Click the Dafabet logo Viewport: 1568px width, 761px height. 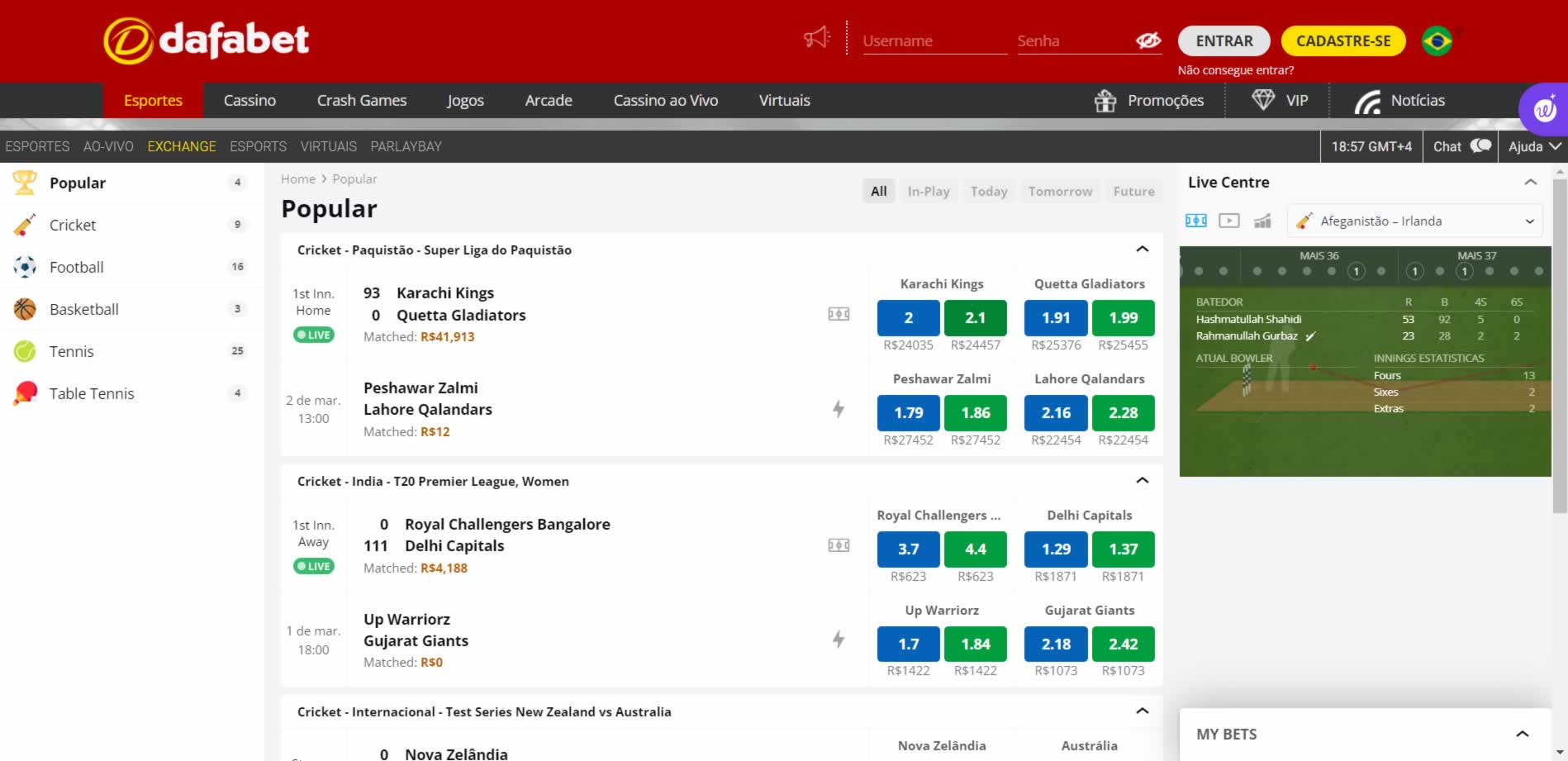pyautogui.click(x=207, y=40)
